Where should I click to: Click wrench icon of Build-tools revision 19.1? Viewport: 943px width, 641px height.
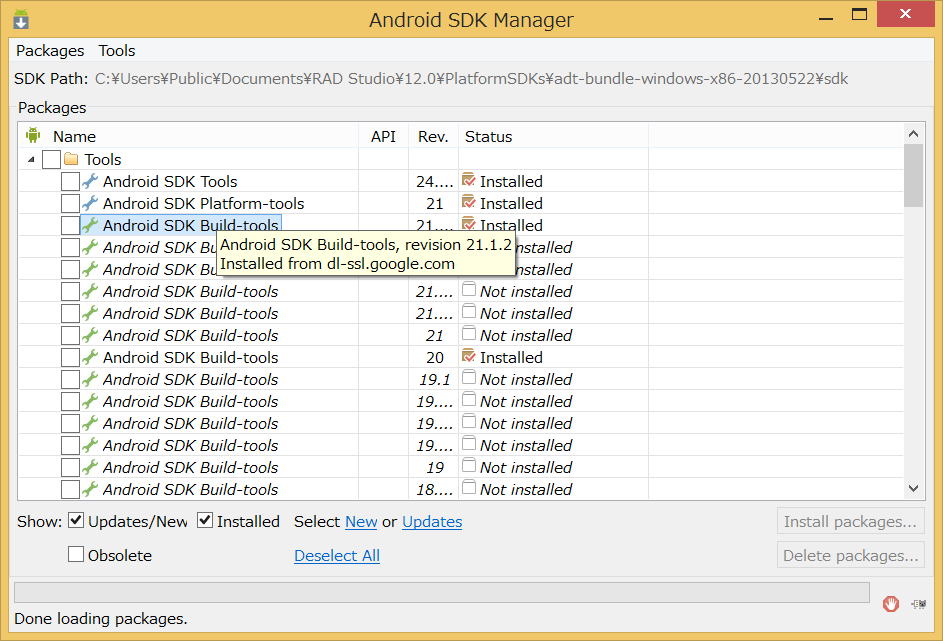pyautogui.click(x=90, y=379)
